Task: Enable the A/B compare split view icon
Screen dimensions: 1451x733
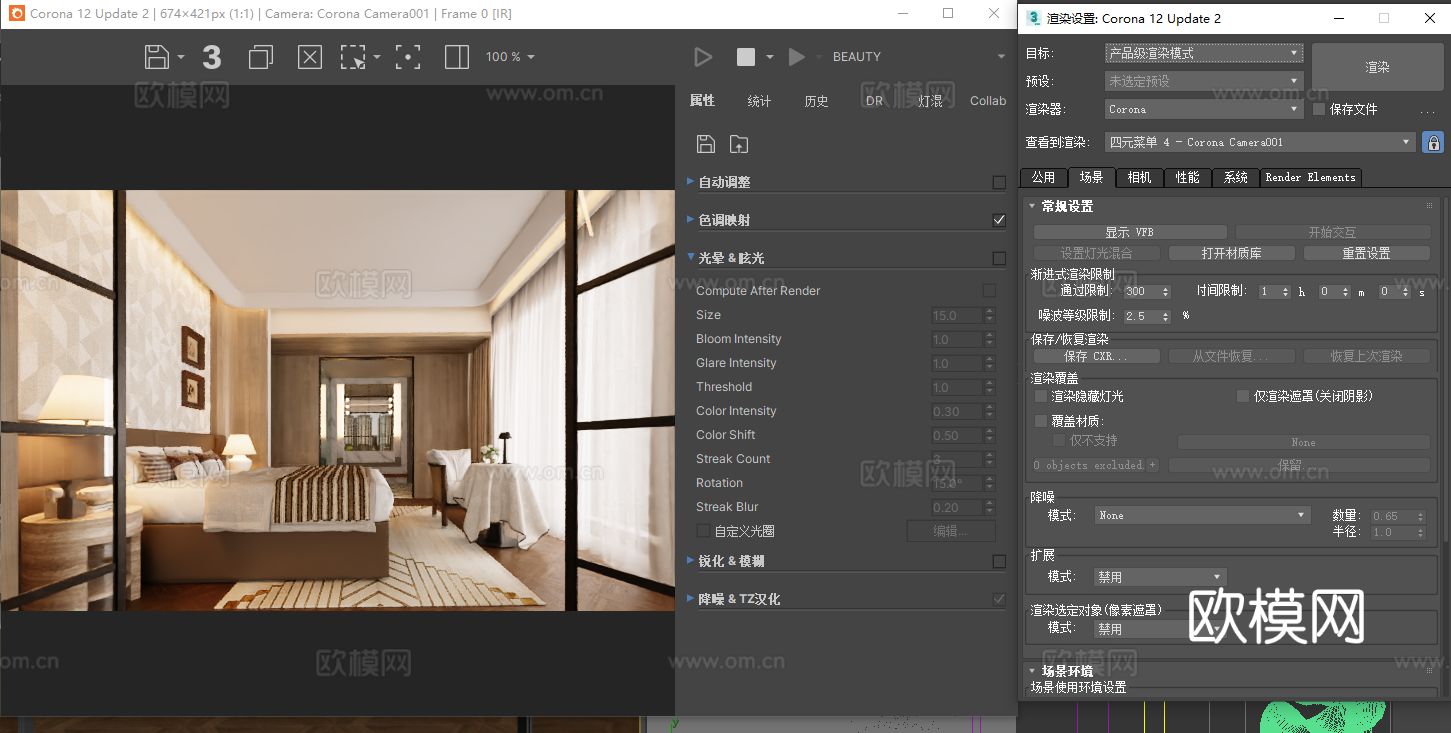Action: (x=457, y=57)
